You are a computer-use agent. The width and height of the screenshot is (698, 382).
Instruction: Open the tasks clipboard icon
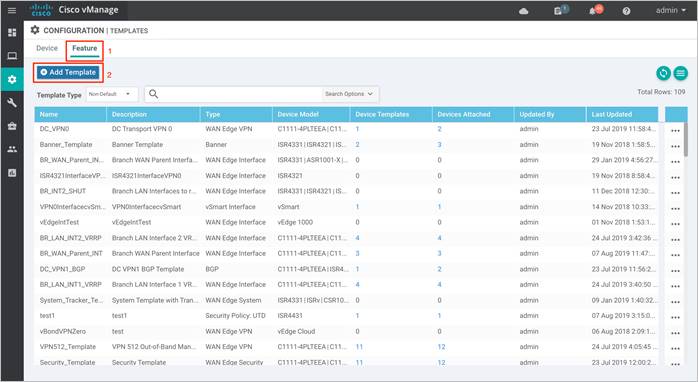pos(558,11)
